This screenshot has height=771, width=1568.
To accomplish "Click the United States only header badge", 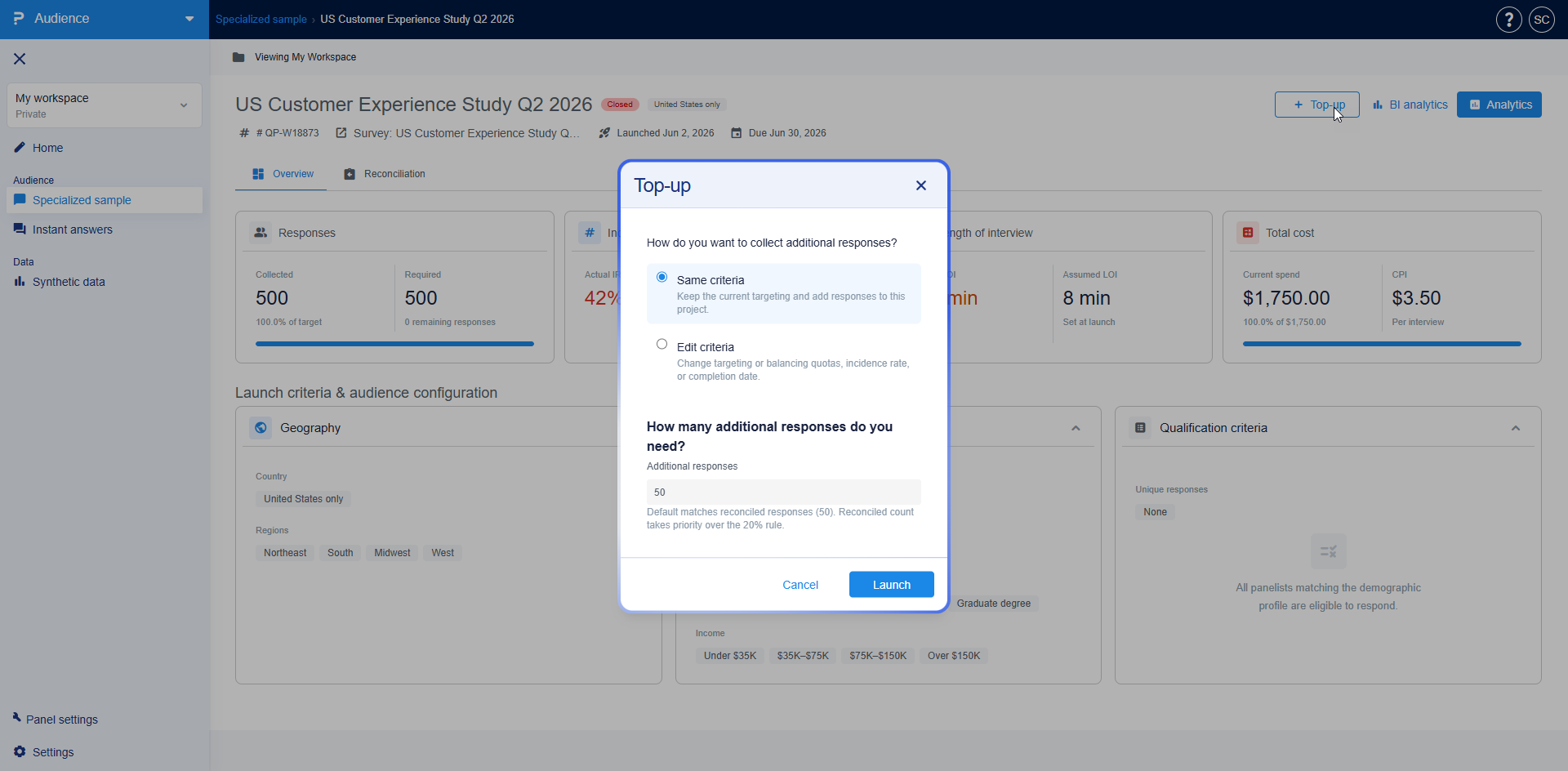I will [687, 105].
